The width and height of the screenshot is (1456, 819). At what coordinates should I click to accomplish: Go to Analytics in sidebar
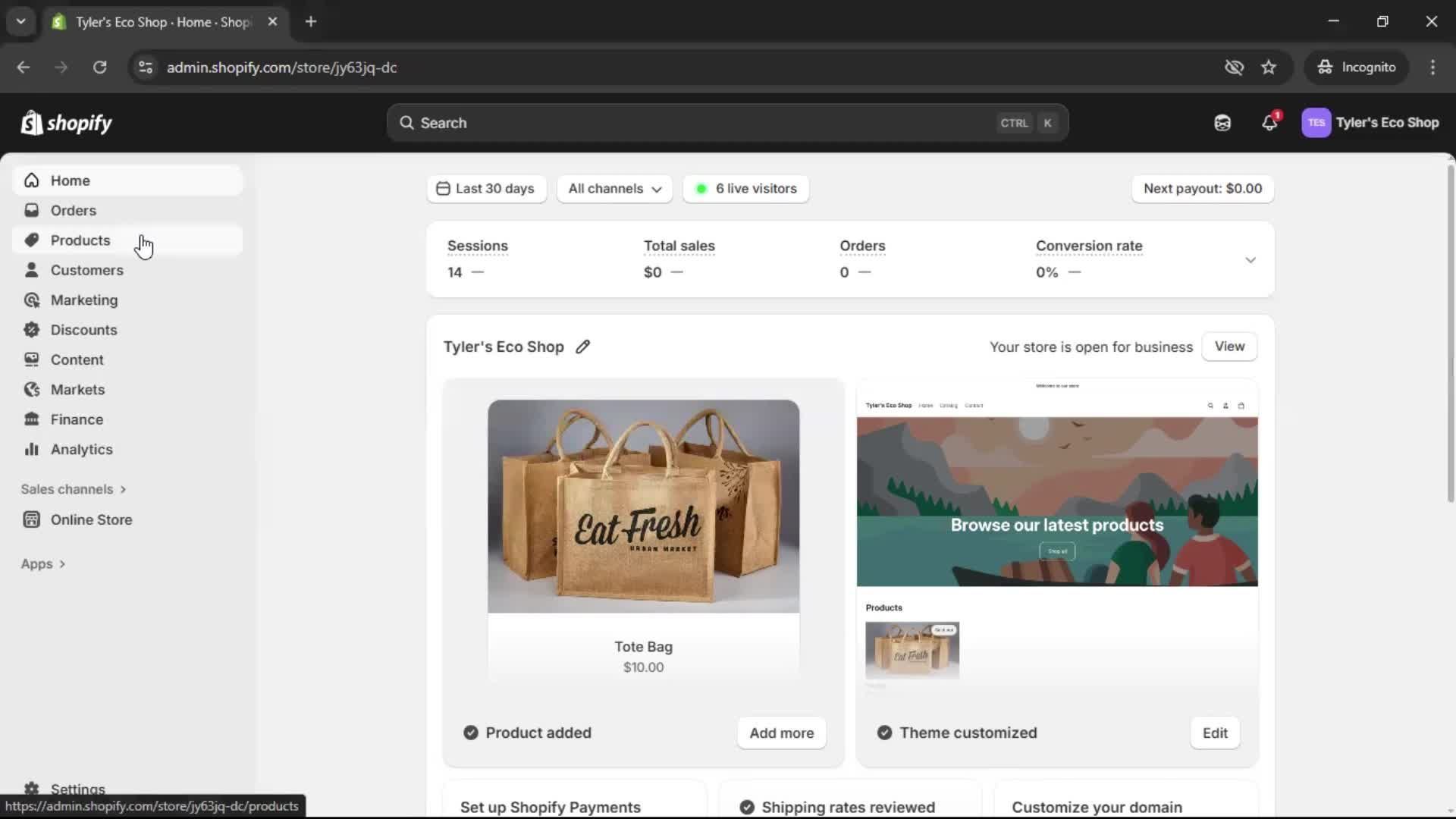pos(81,449)
